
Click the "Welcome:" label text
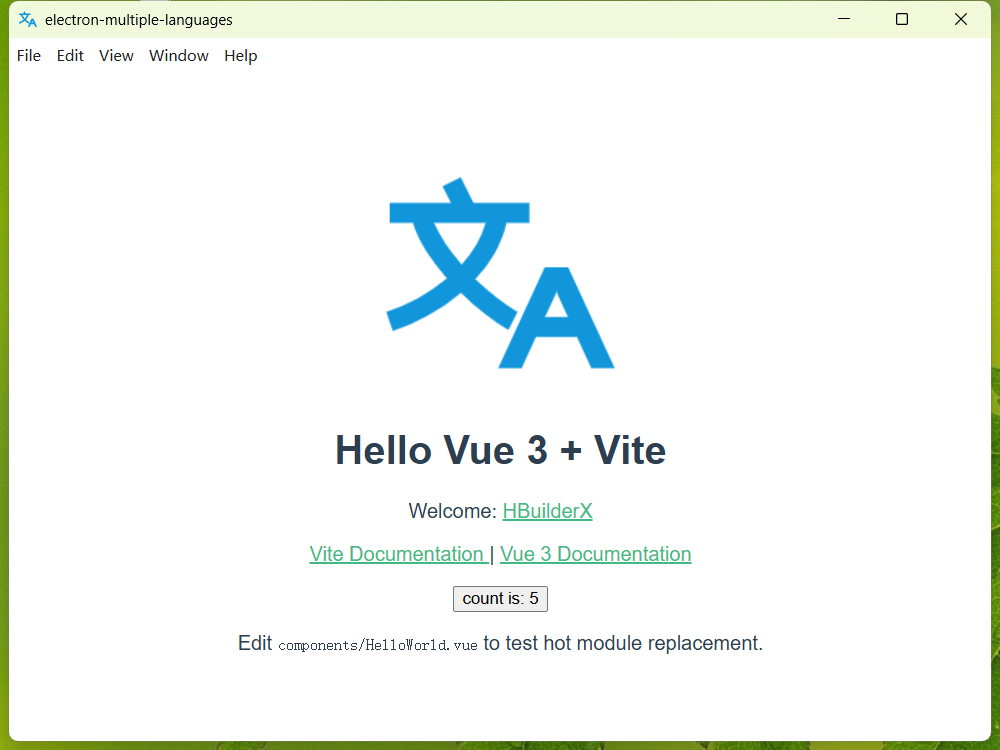click(x=453, y=511)
